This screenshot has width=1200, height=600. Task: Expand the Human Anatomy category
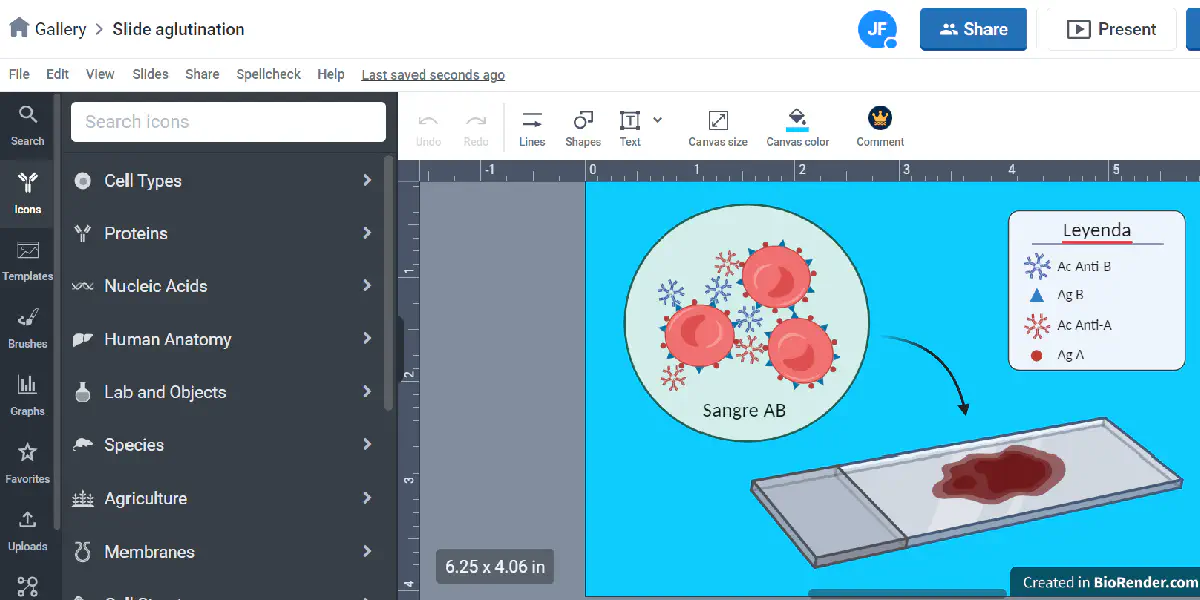pyautogui.click(x=224, y=339)
